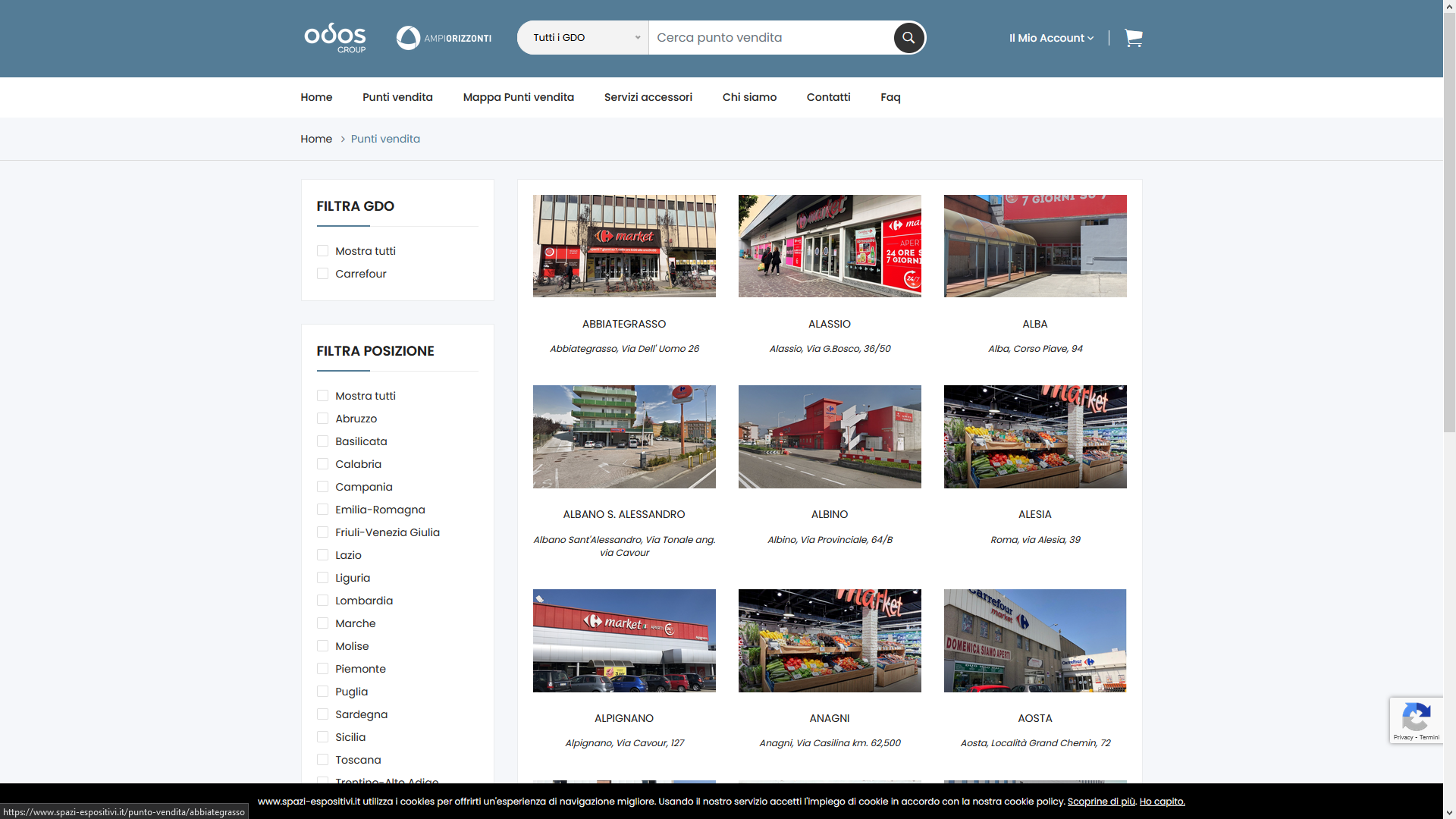Open Servizi accessori menu item
Image resolution: width=1456 pixels, height=819 pixels.
[x=648, y=97]
